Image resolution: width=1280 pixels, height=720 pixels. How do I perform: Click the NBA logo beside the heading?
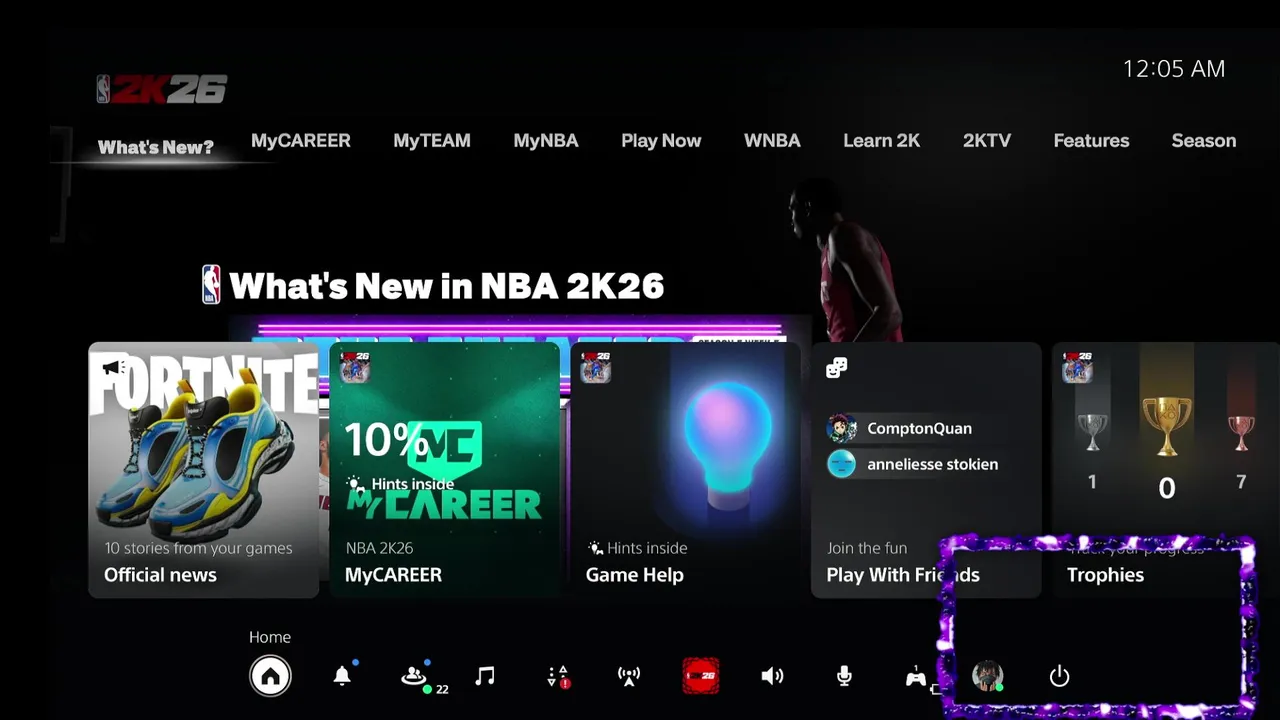click(x=211, y=285)
